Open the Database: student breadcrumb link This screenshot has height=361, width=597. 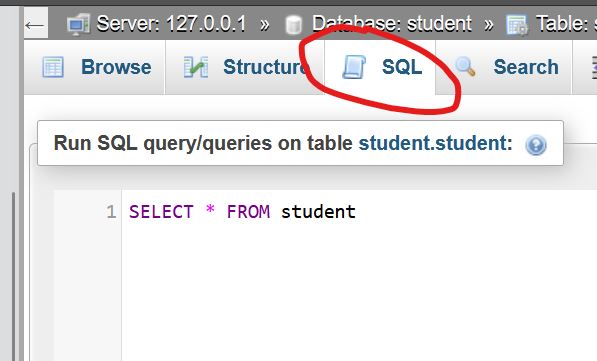point(392,24)
